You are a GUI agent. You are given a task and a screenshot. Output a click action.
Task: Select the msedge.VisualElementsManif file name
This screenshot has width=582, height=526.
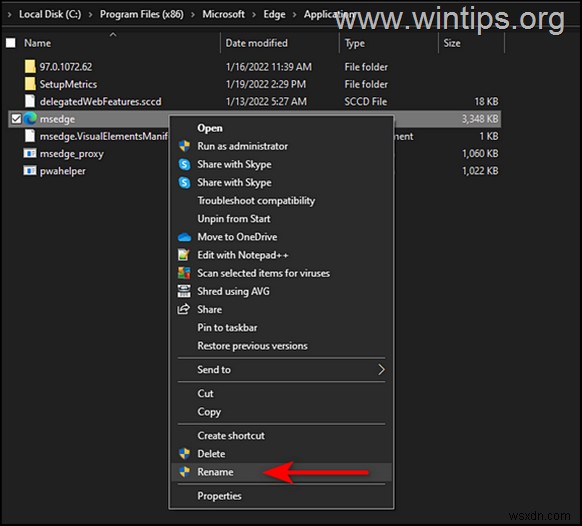104,136
